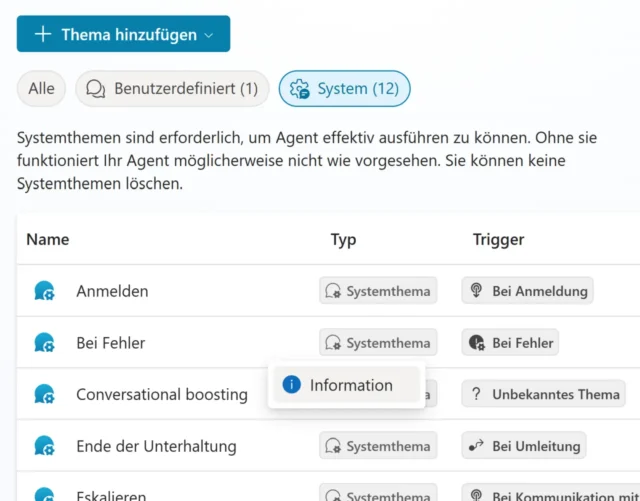
Task: Open the Ende der Unterhaltung topic
Action: pyautogui.click(x=156, y=445)
